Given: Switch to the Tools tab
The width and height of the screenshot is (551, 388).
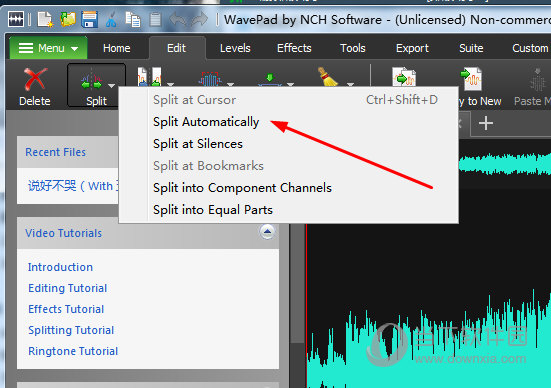Looking at the screenshot, I should coord(353,48).
